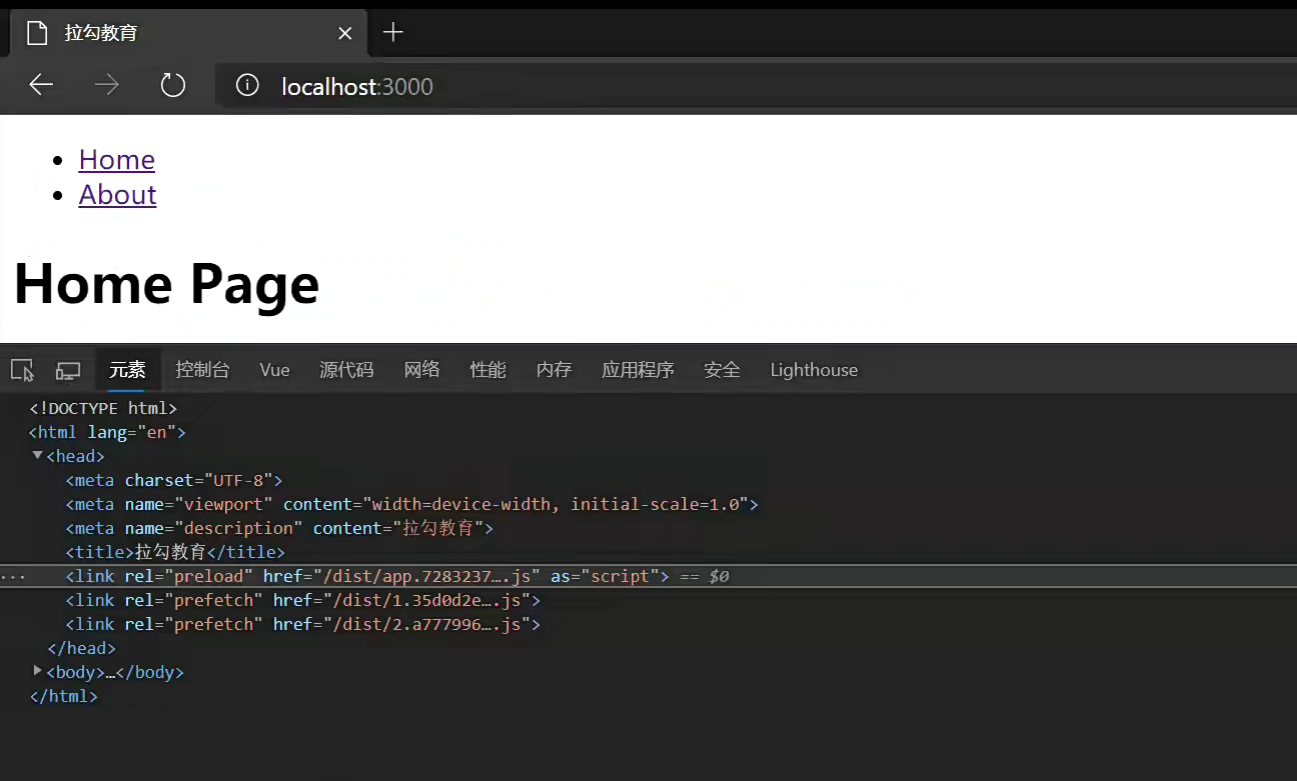Screen dimensions: 1297x781
Task: Expand the body element node
Action: click(x=38, y=671)
